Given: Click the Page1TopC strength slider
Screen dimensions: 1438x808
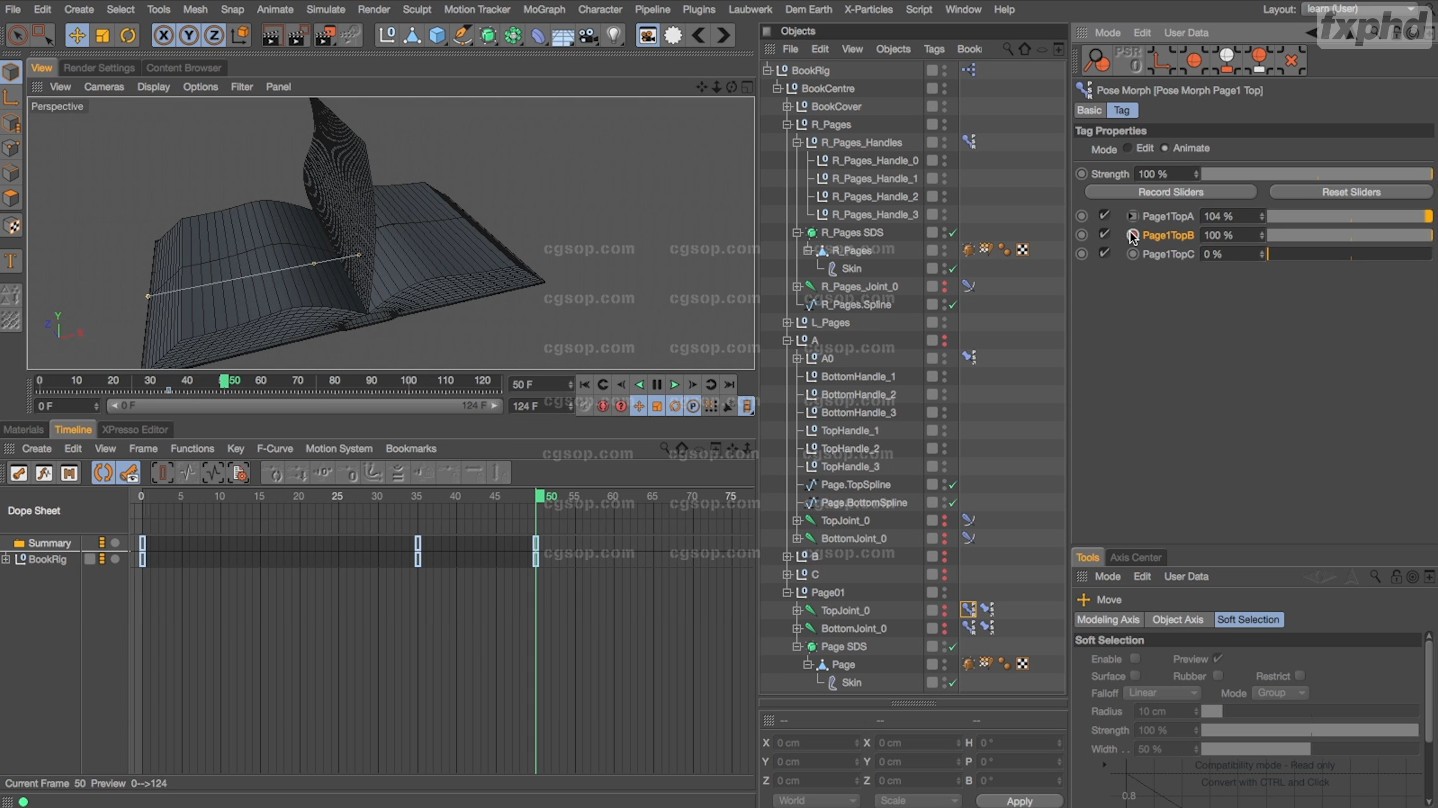Looking at the screenshot, I should pos(1349,254).
